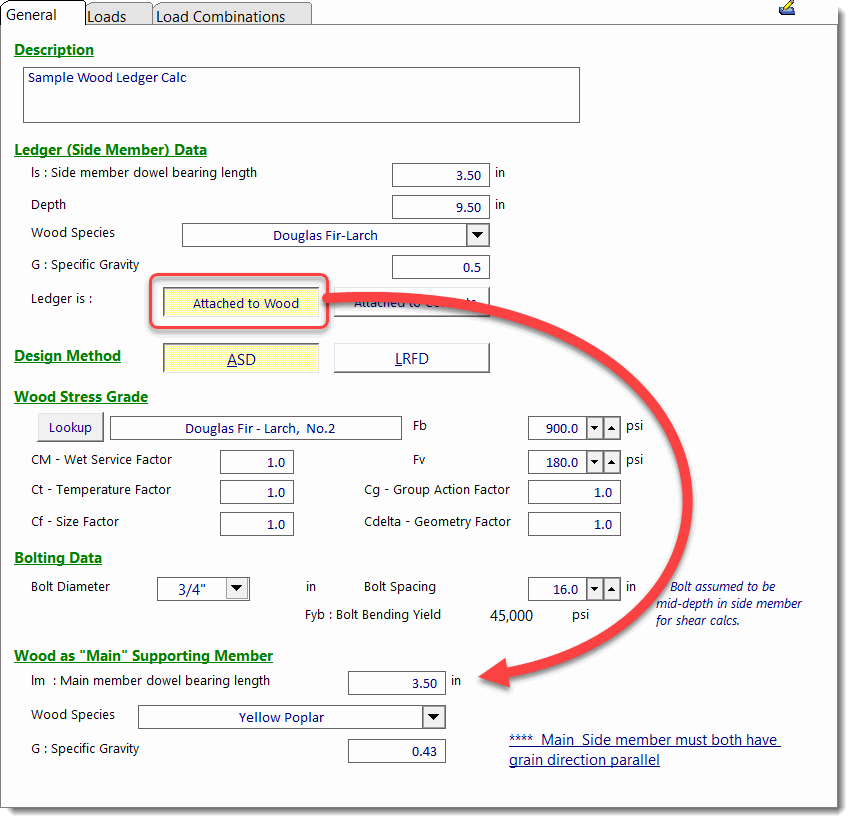
Task: Click the Description text box
Action: 301,95
